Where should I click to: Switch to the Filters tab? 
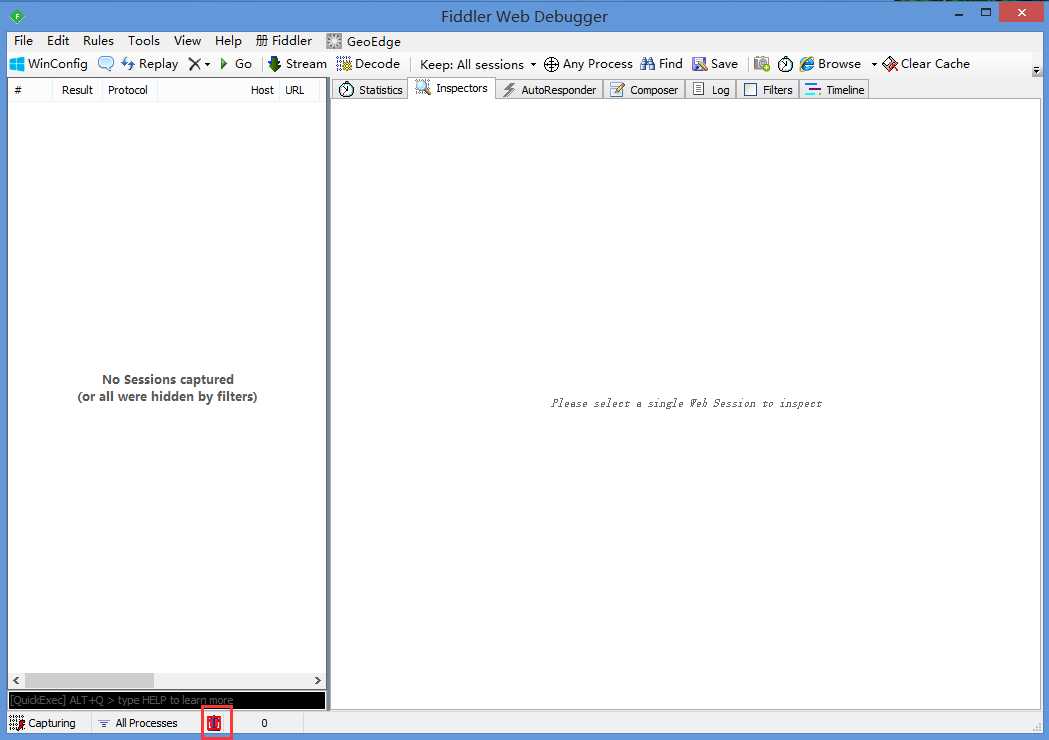pyautogui.click(x=768, y=90)
